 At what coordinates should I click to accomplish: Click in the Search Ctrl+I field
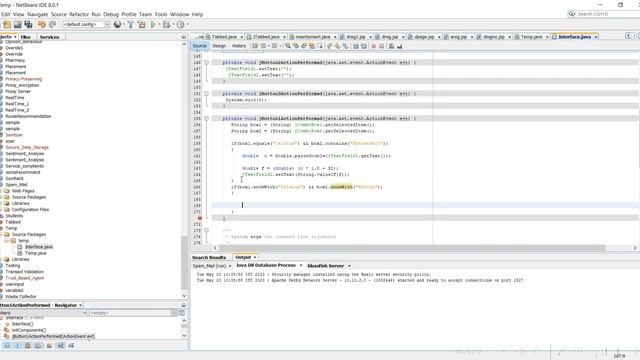click(x=608, y=14)
